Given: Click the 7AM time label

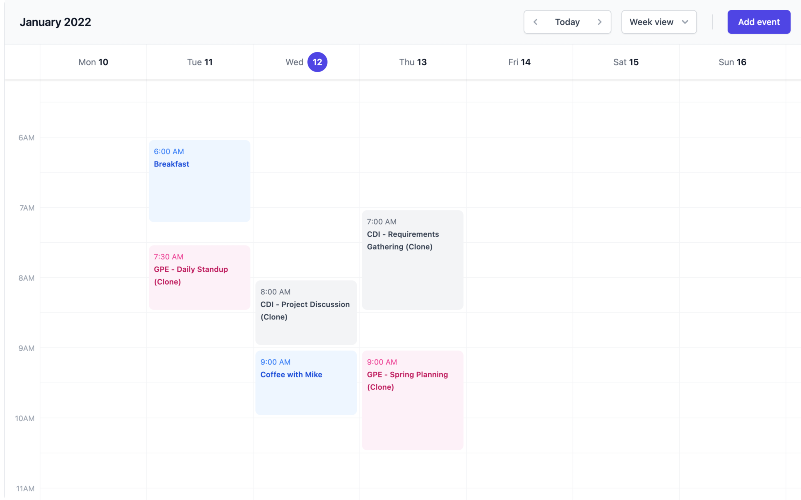Looking at the screenshot, I should click(x=27, y=207).
